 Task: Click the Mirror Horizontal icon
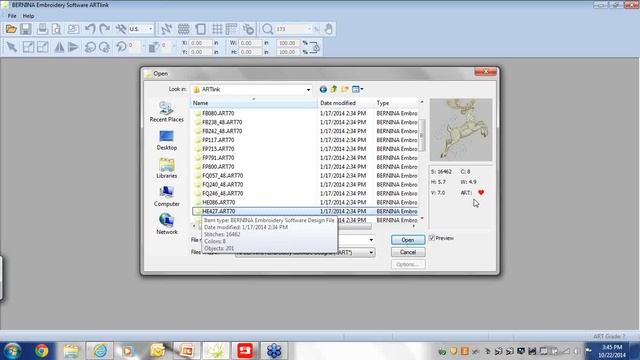pyautogui.click(x=59, y=47)
